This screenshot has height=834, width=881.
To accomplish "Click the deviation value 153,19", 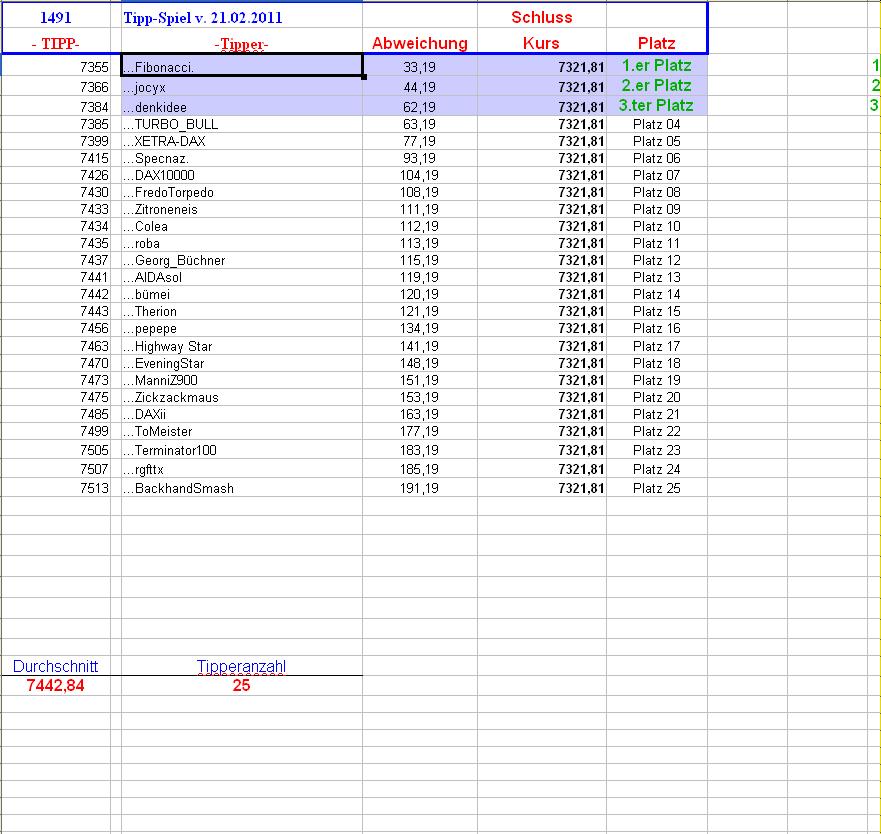I will 419,397.
